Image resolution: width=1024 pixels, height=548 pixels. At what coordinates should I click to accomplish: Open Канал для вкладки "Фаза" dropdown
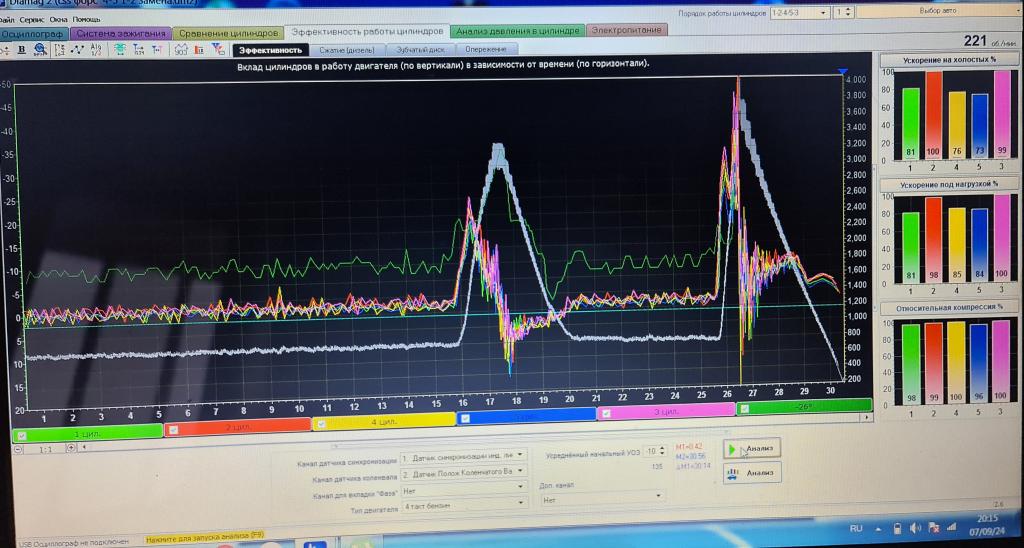(463, 487)
